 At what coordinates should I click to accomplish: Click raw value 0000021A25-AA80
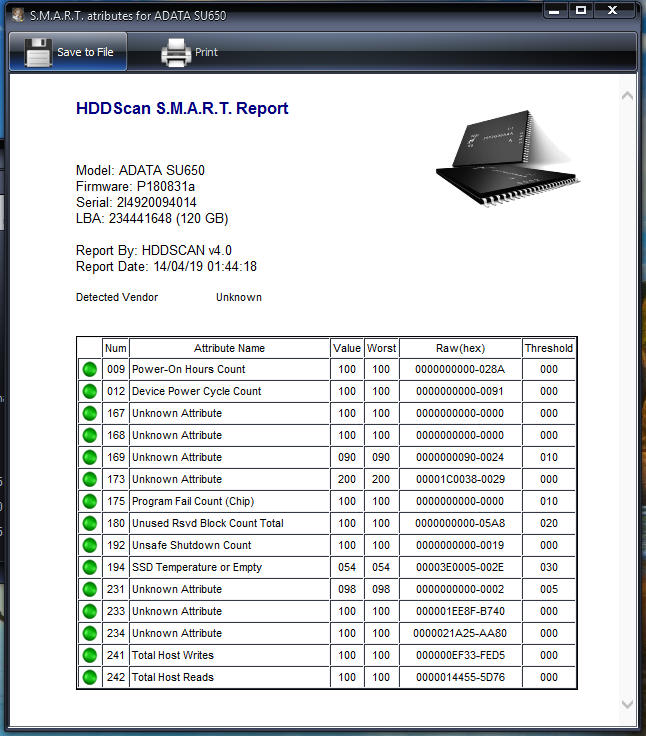click(x=460, y=634)
